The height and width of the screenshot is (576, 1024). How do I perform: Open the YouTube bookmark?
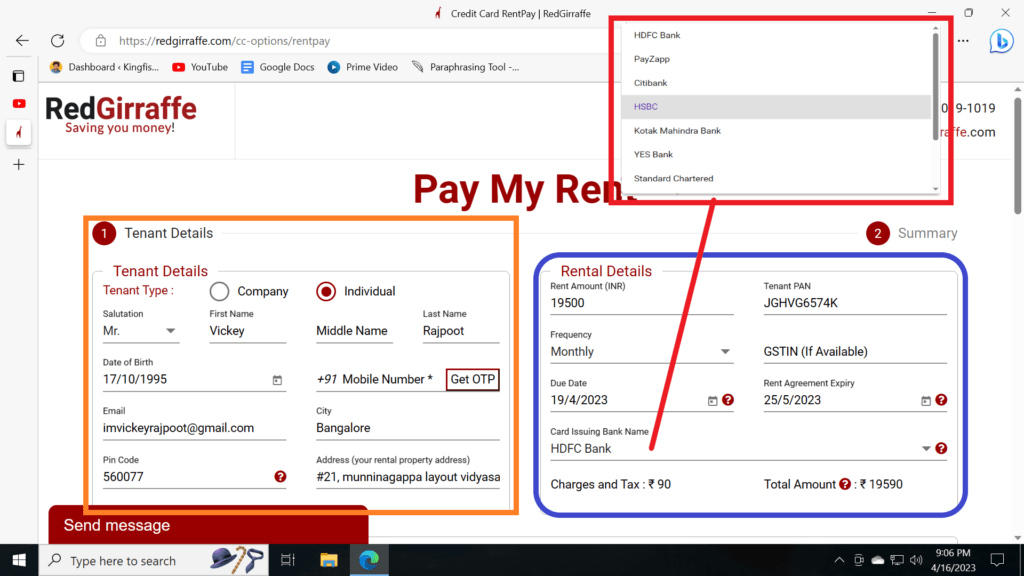[x=200, y=67]
